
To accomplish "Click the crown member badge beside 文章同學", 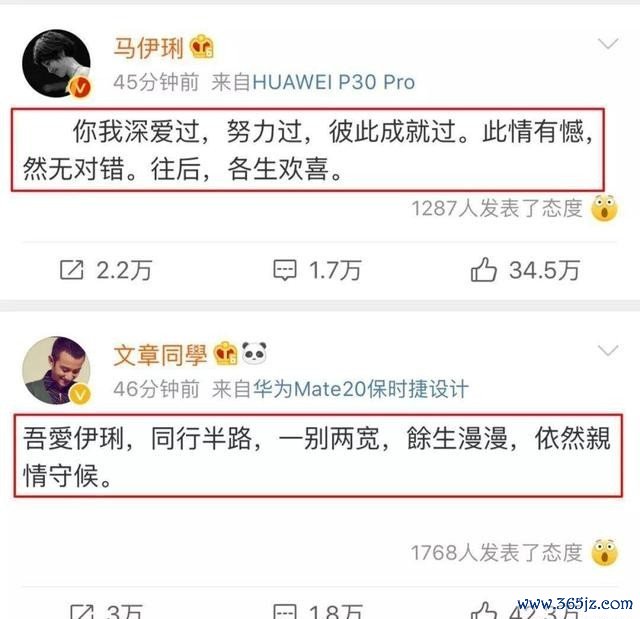I will click(224, 353).
